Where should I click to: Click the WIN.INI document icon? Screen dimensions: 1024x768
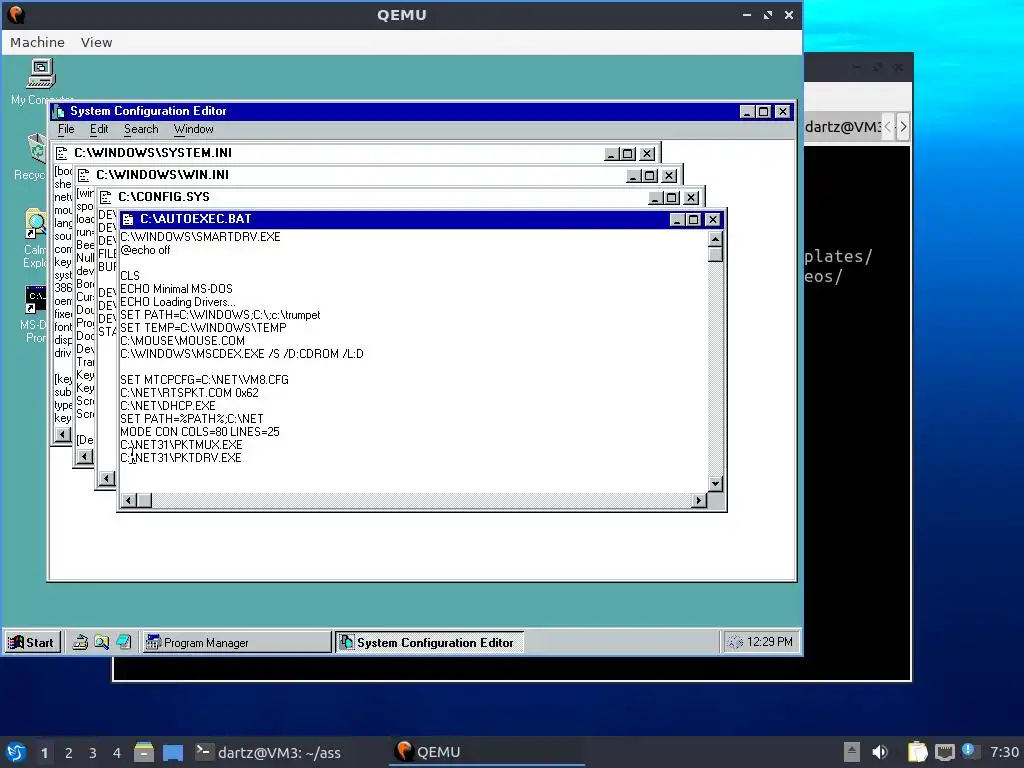point(84,175)
